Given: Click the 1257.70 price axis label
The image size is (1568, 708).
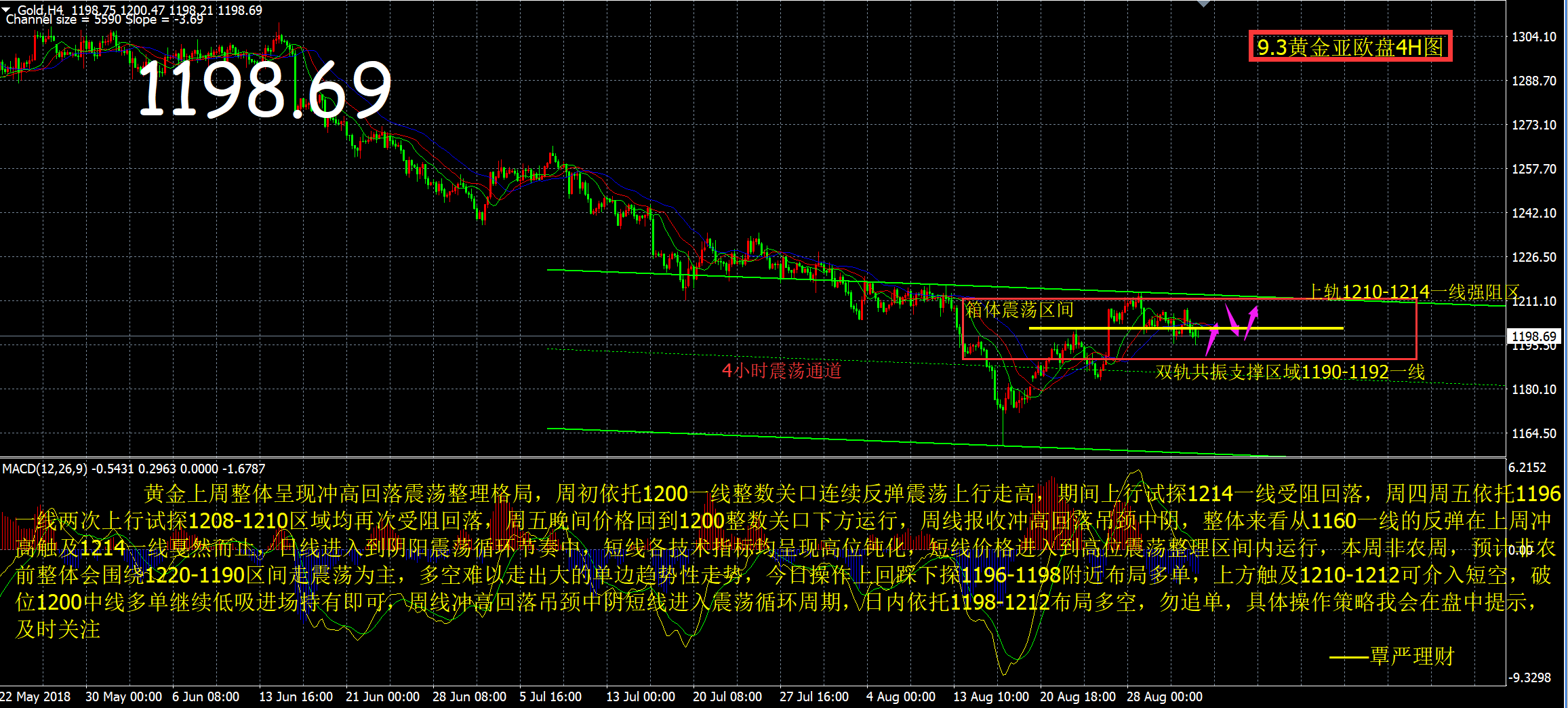Looking at the screenshot, I should coord(1534,169).
